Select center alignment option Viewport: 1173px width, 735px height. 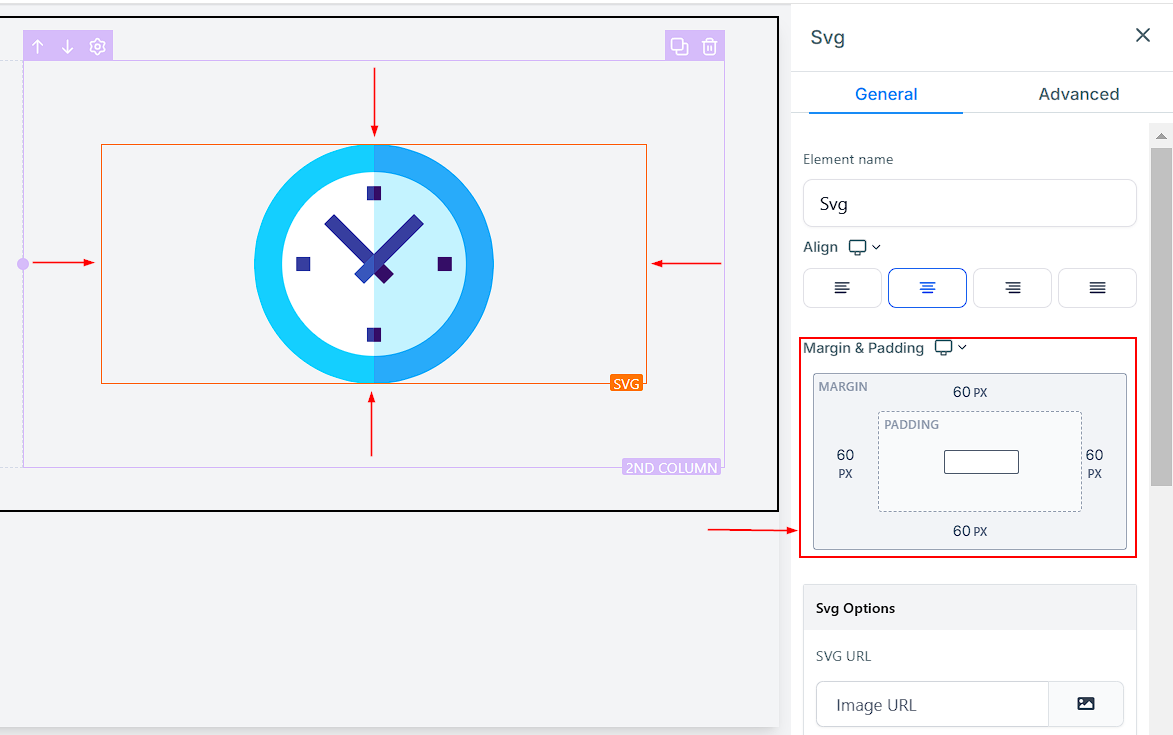pos(927,288)
